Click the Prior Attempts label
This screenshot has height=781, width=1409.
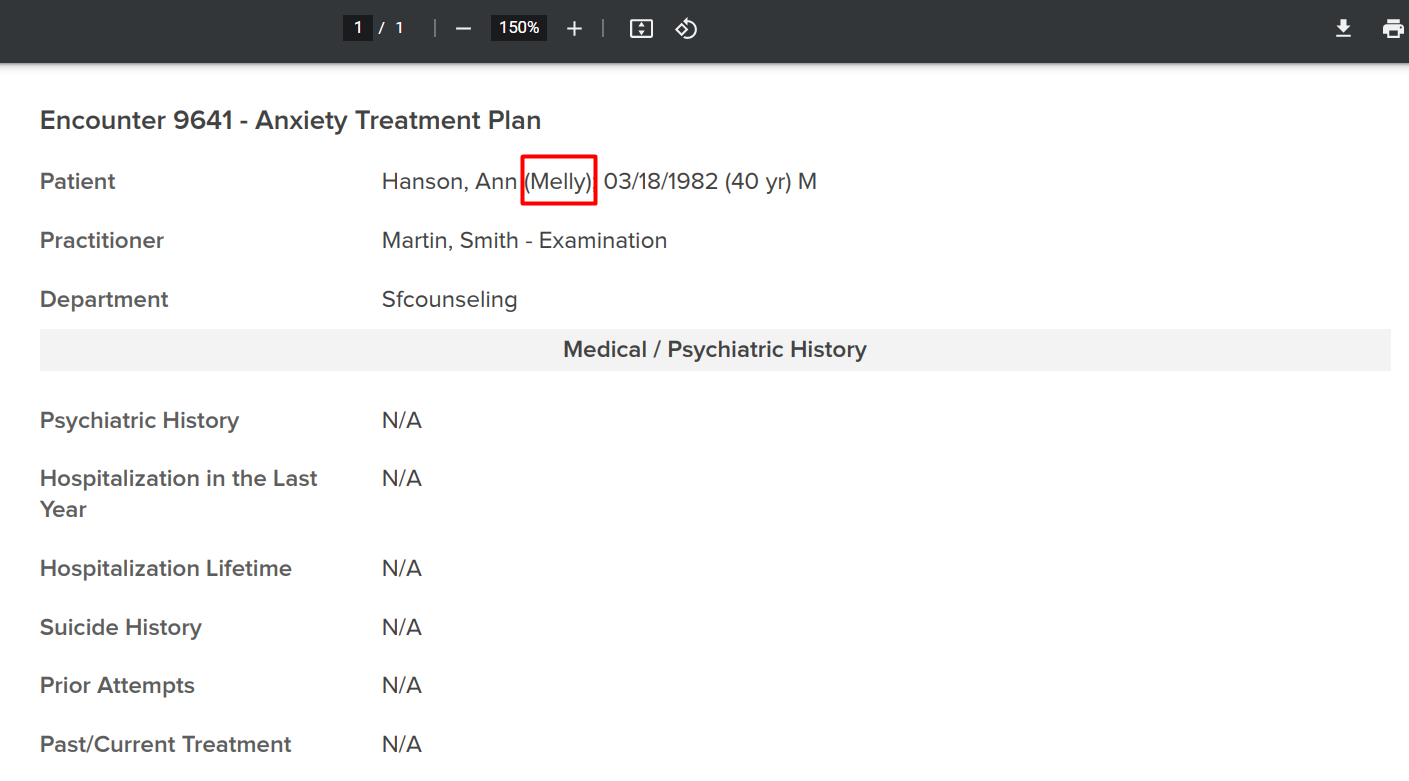[117, 686]
